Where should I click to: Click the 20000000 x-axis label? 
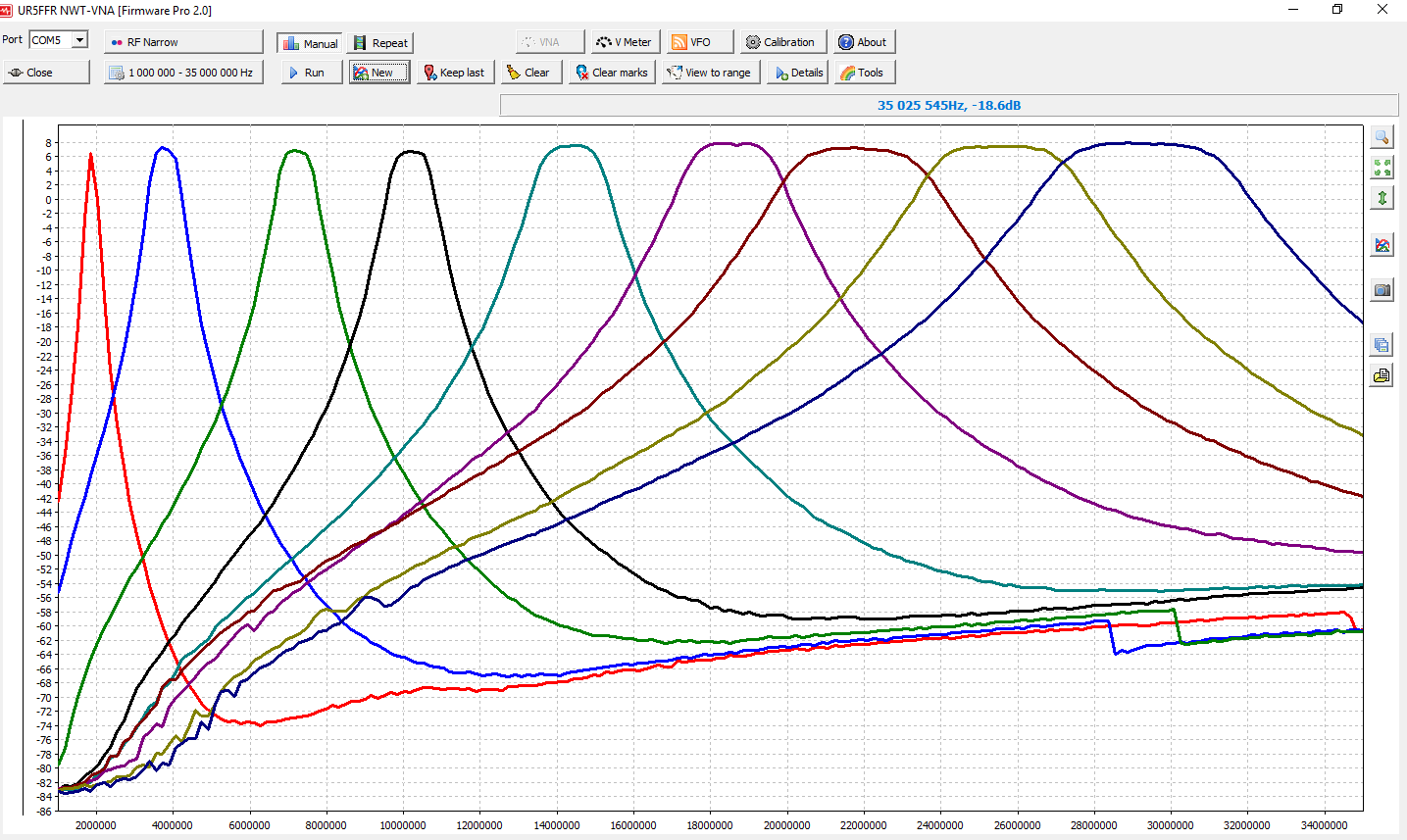(x=787, y=825)
